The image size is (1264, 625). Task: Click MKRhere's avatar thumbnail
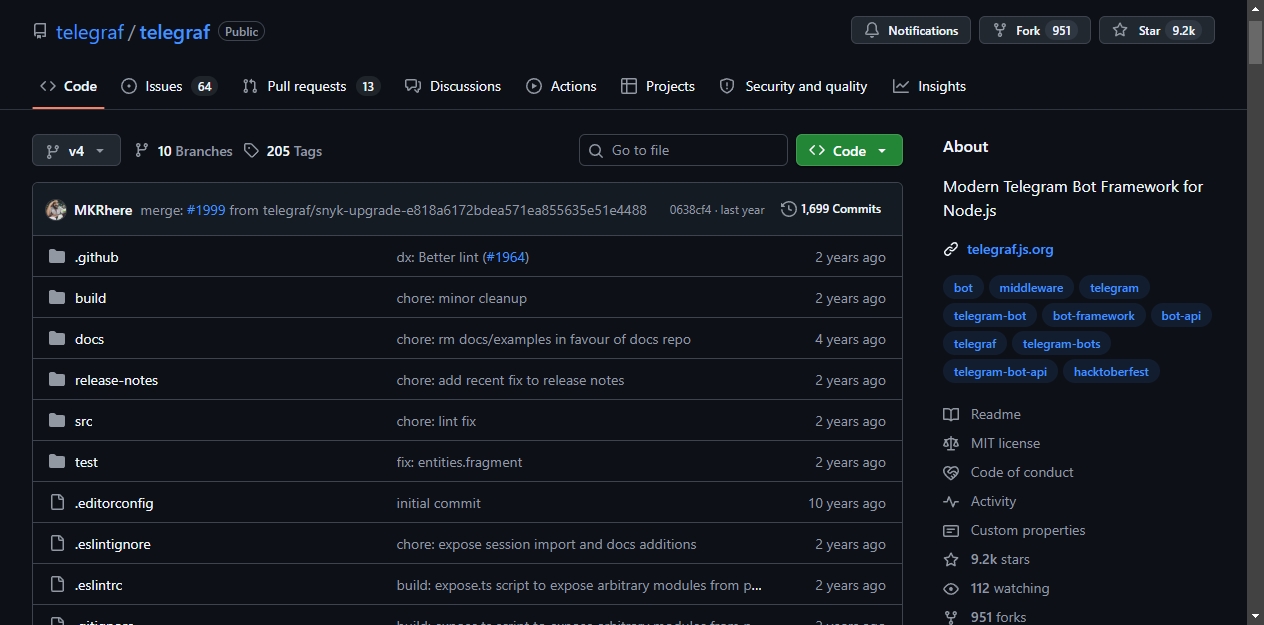point(56,210)
